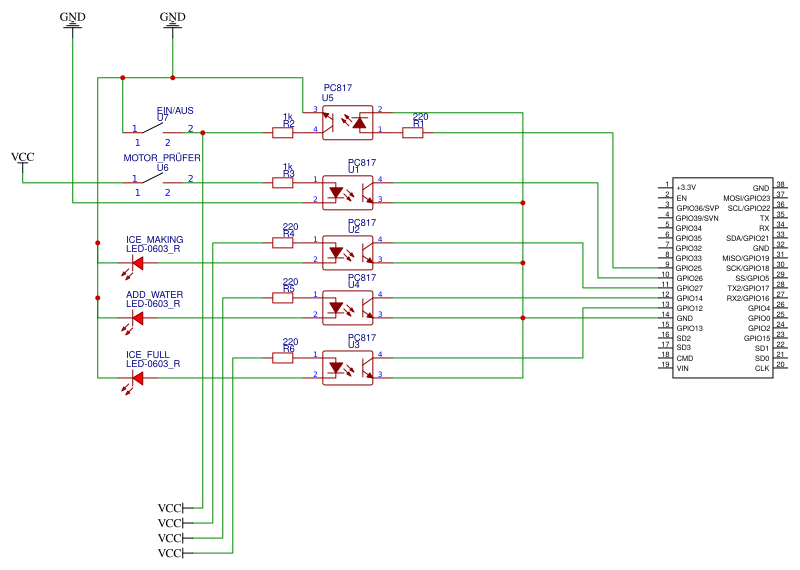Select the EIN/AUS switch U7 symbol
The width and height of the screenshot is (800, 570).
point(153,129)
